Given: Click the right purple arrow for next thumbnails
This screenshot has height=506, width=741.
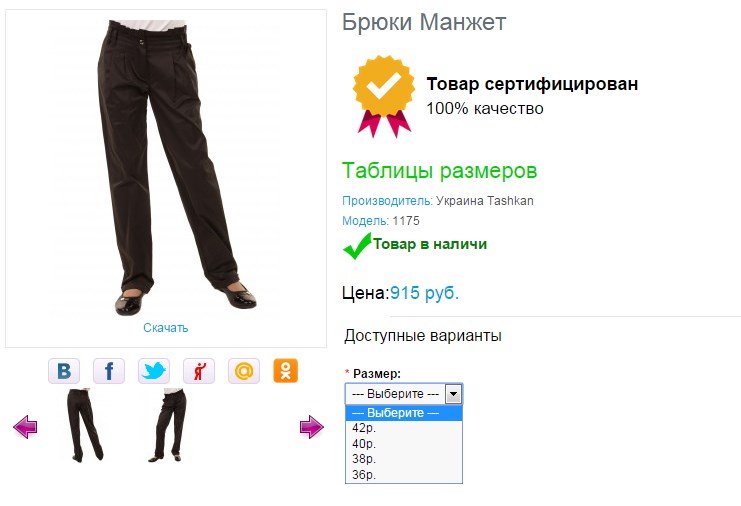Looking at the screenshot, I should pos(311,427).
